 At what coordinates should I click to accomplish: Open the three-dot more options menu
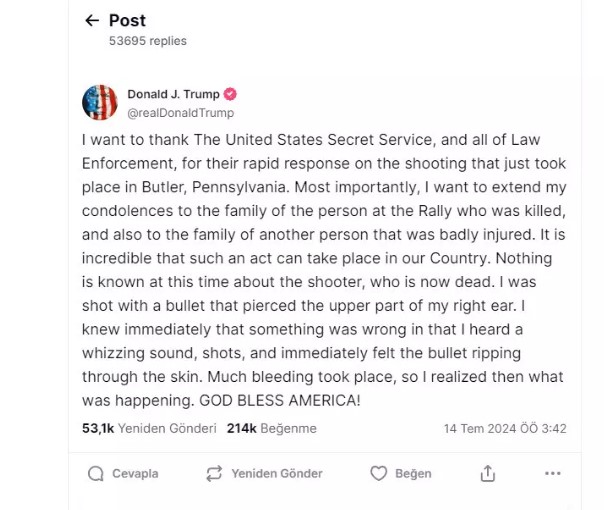coord(553,473)
